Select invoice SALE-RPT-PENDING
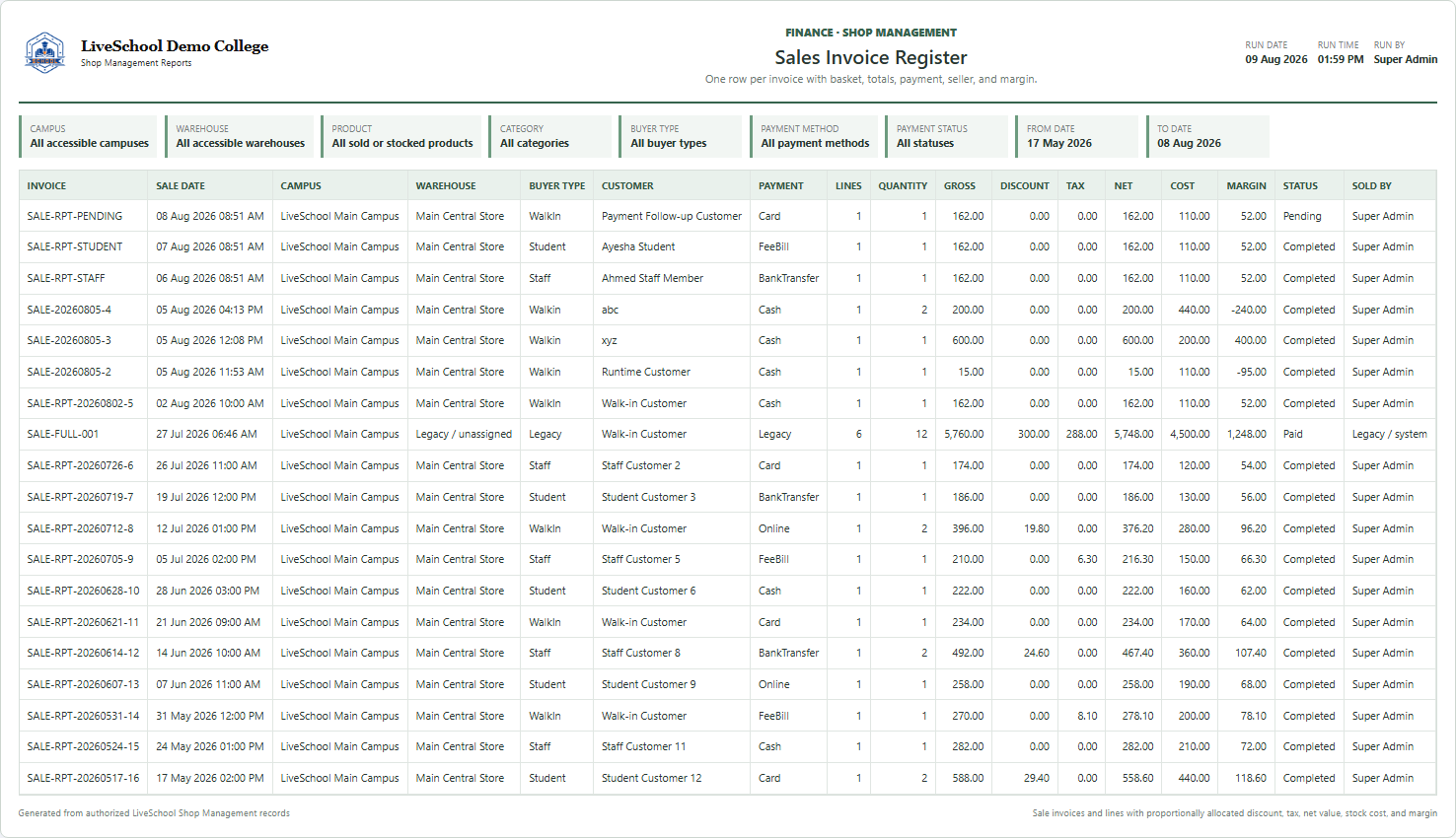 click(75, 216)
